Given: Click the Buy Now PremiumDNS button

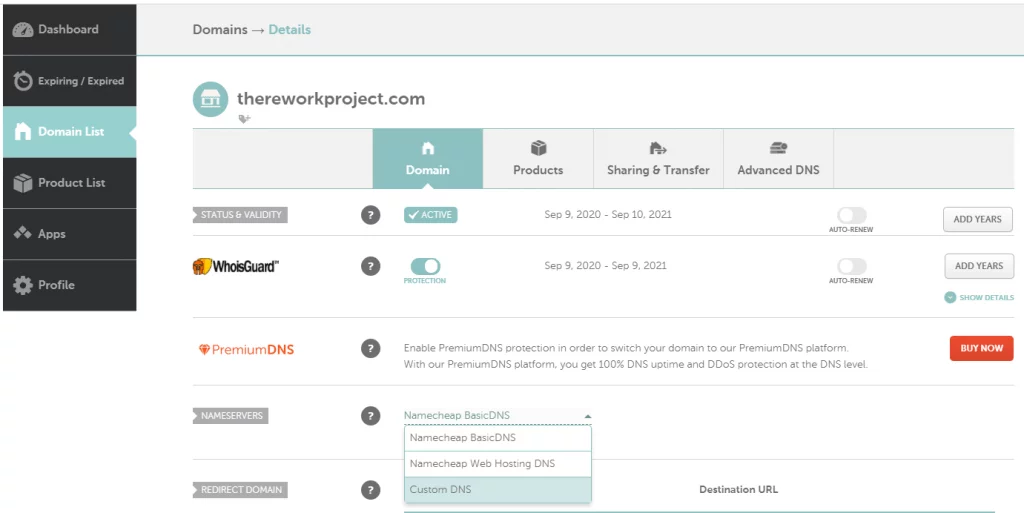Looking at the screenshot, I should (982, 349).
